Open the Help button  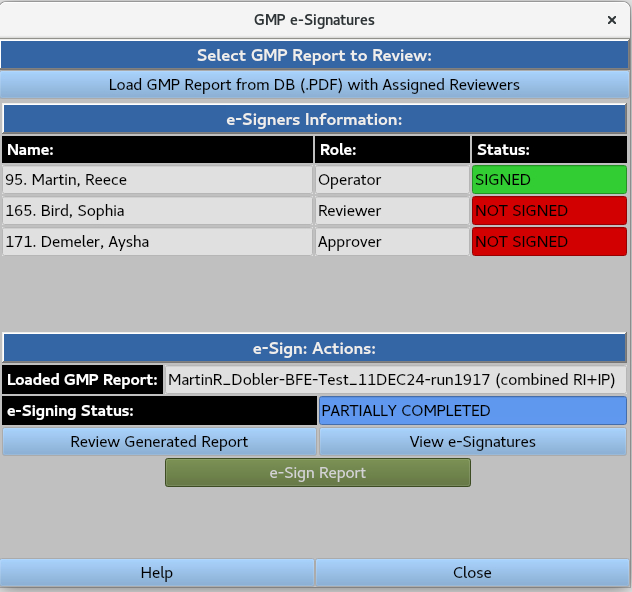(157, 572)
